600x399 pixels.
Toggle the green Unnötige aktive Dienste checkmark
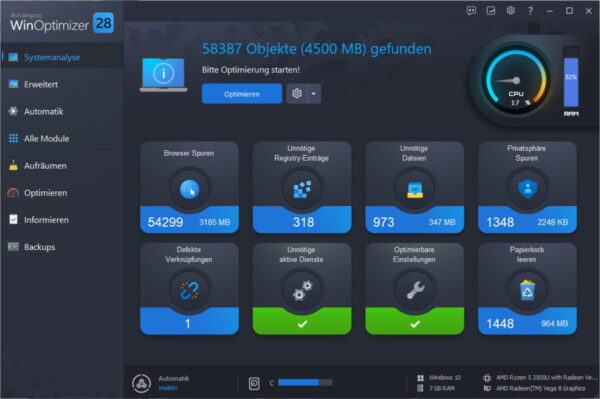pos(302,324)
